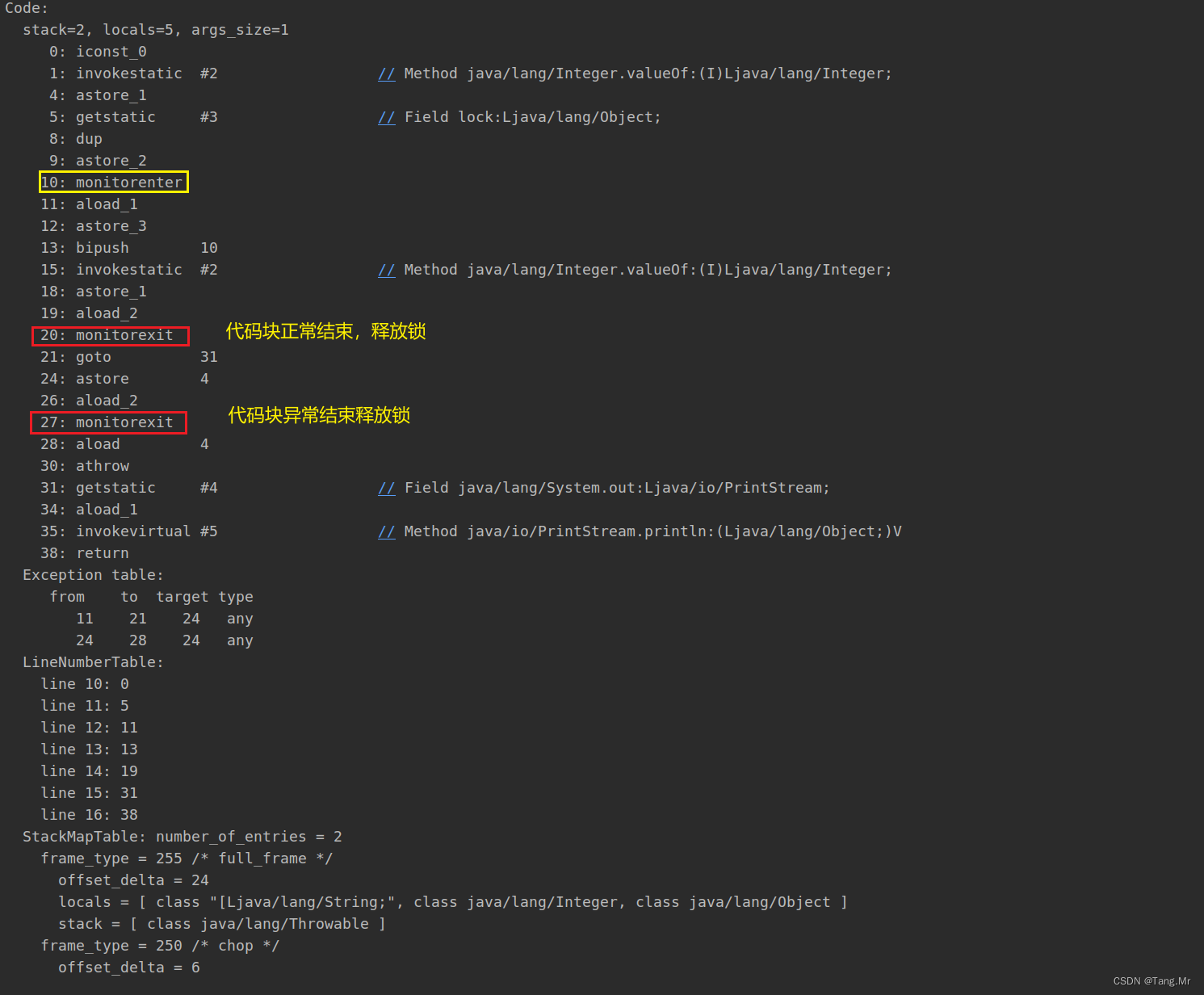1204x995 pixels.
Task: Click 'stack = [ class java/lang/Throwable ]' line
Action: (222, 924)
